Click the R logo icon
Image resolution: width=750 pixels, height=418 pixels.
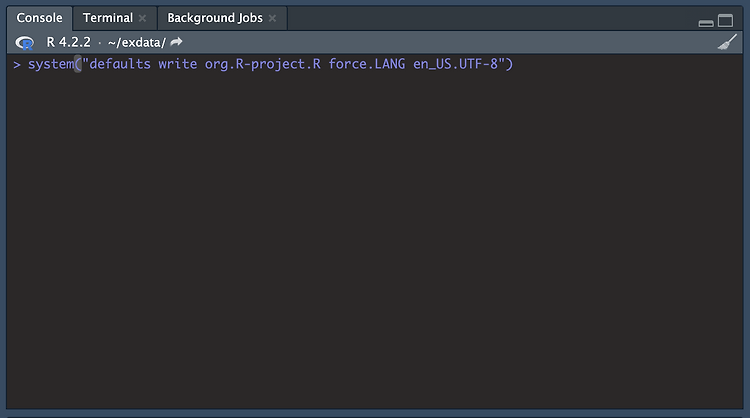point(24,43)
